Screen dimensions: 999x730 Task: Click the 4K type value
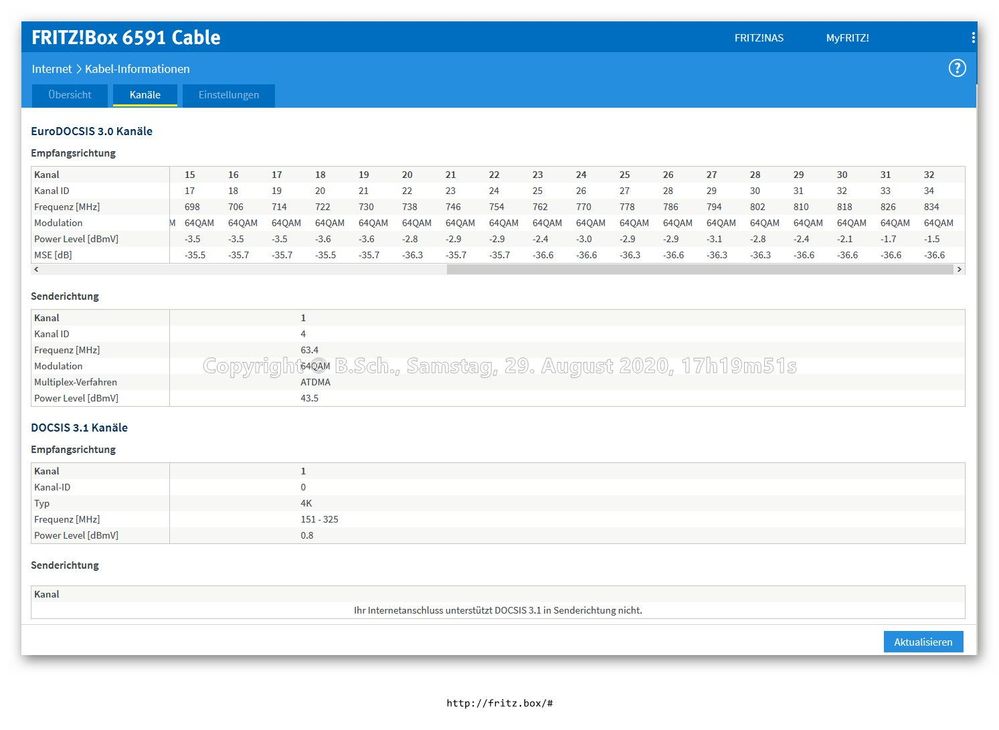306,503
